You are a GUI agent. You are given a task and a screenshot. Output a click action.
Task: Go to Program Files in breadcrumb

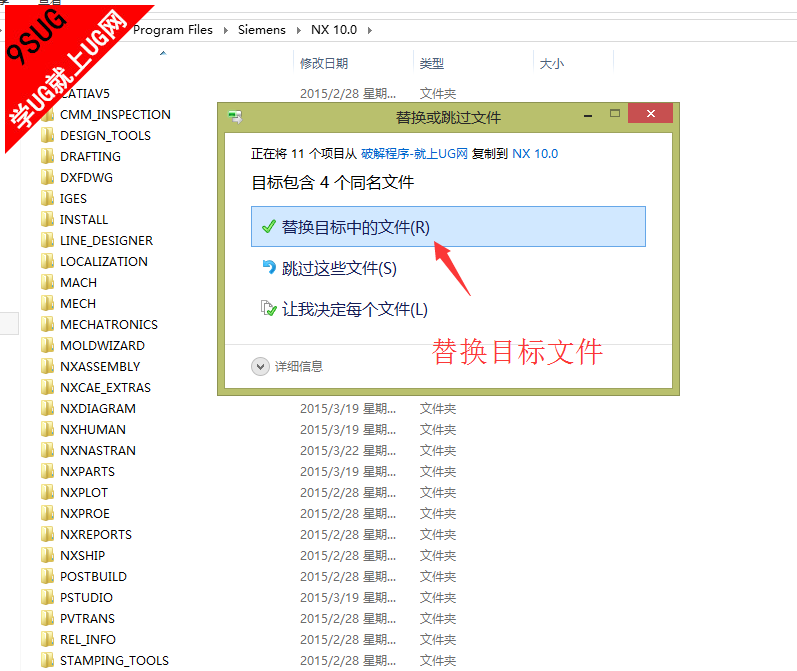(x=173, y=30)
